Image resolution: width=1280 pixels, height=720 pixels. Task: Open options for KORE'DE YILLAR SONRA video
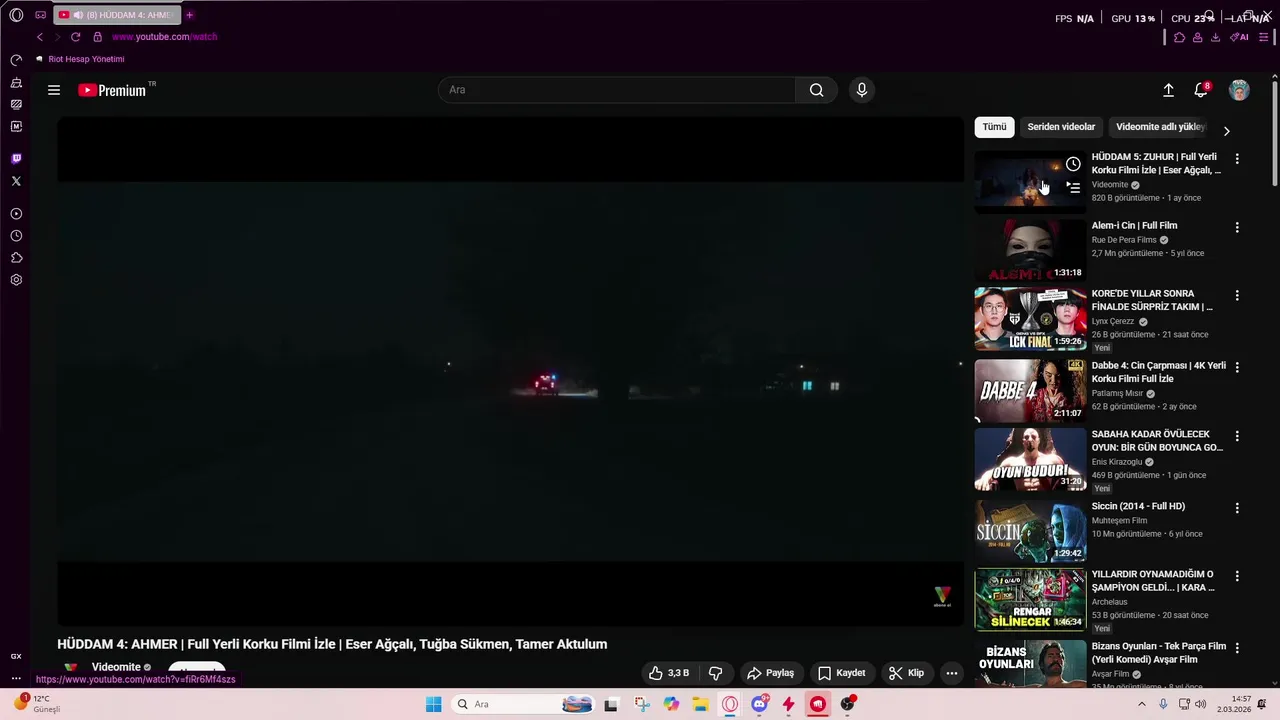[x=1237, y=296]
